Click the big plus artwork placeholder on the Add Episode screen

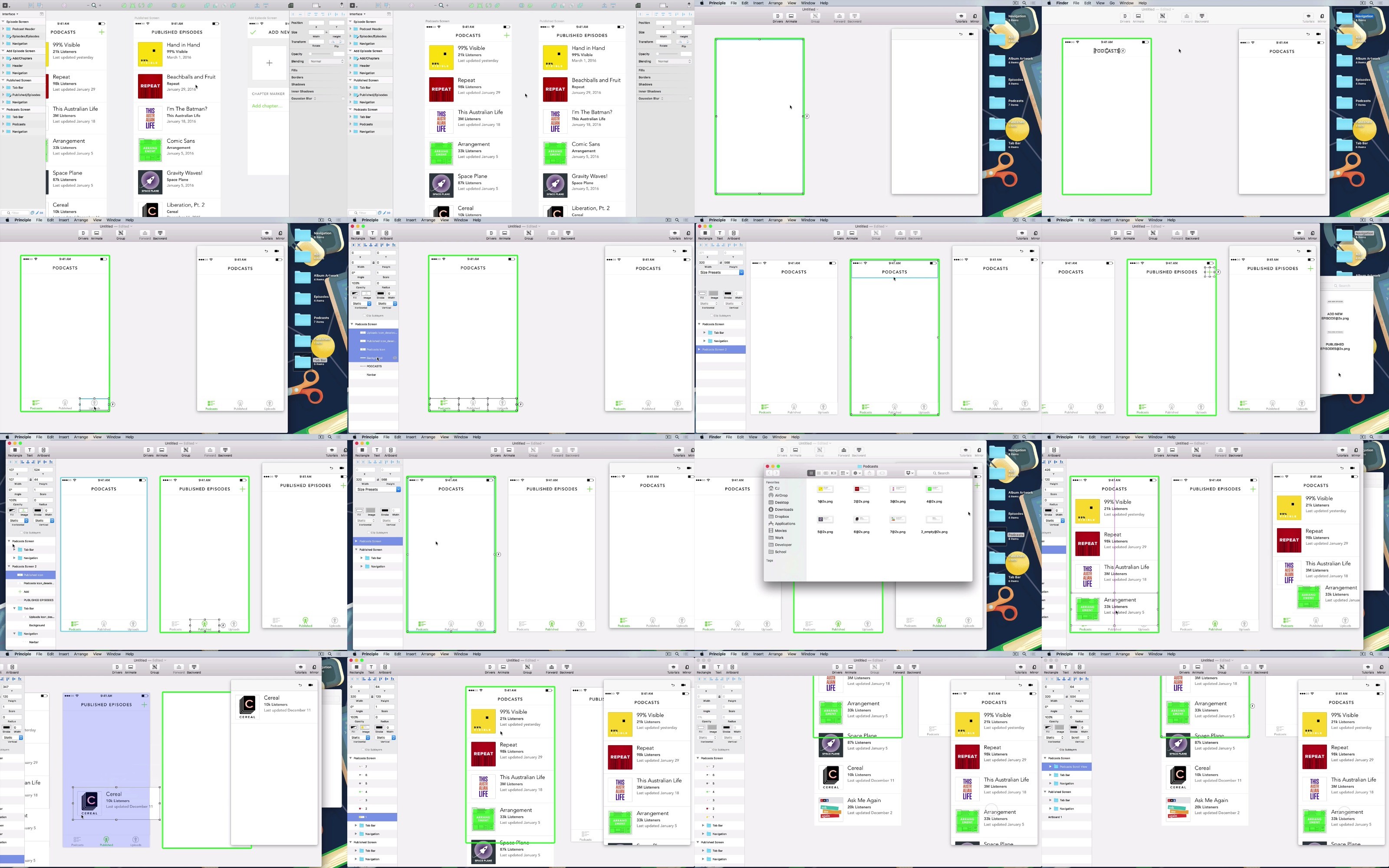[269, 62]
